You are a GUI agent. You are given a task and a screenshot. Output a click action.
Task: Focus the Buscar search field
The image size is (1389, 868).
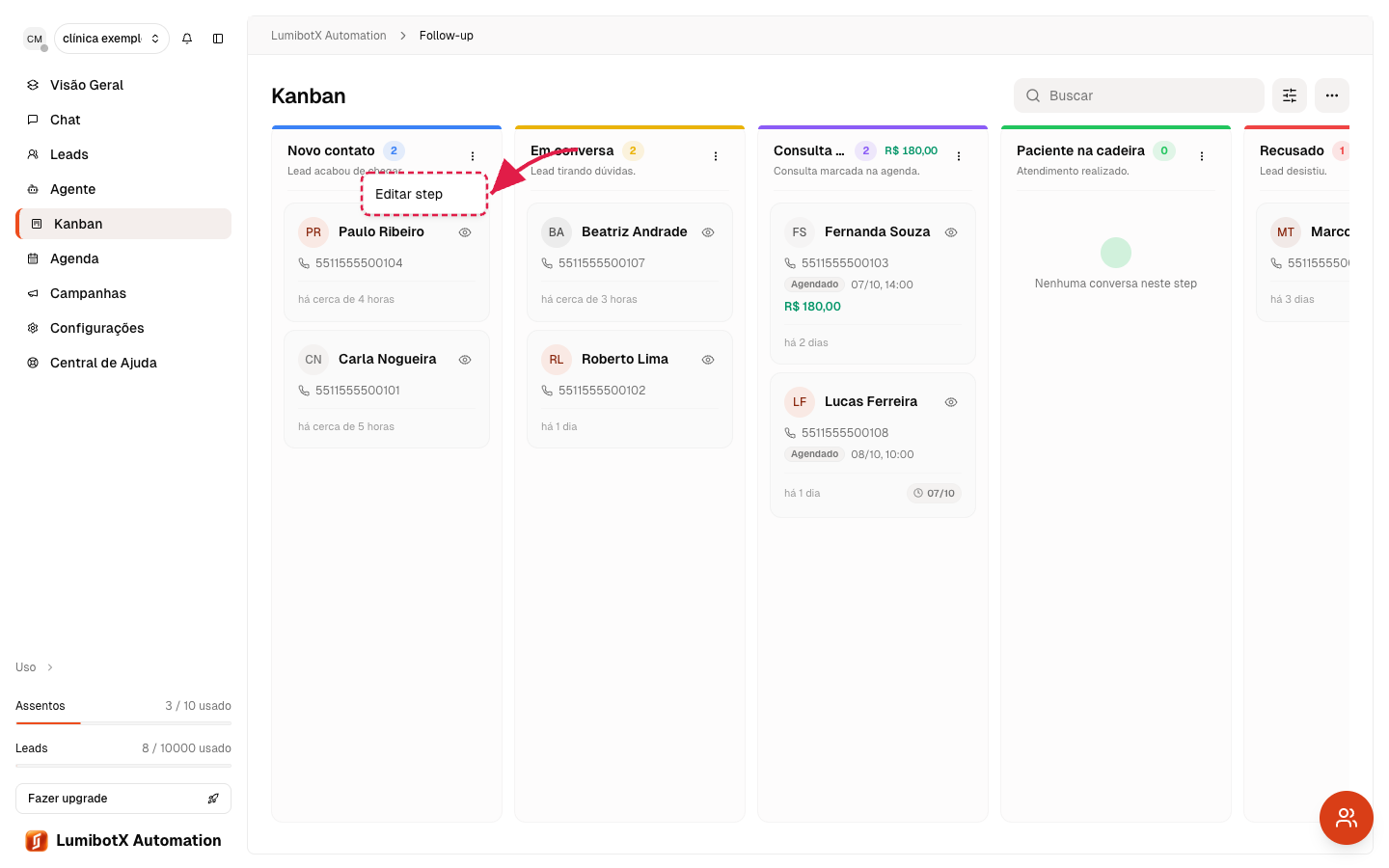tap(1139, 95)
